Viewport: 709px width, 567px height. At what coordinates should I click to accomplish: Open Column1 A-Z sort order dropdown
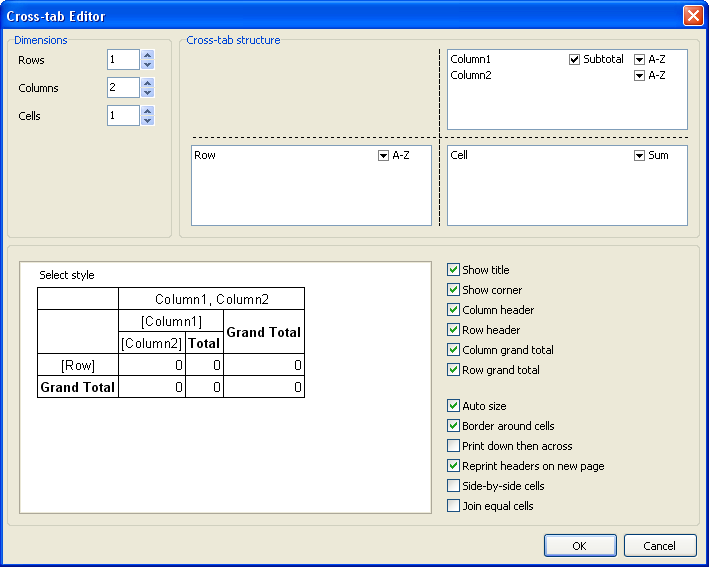pos(640,60)
